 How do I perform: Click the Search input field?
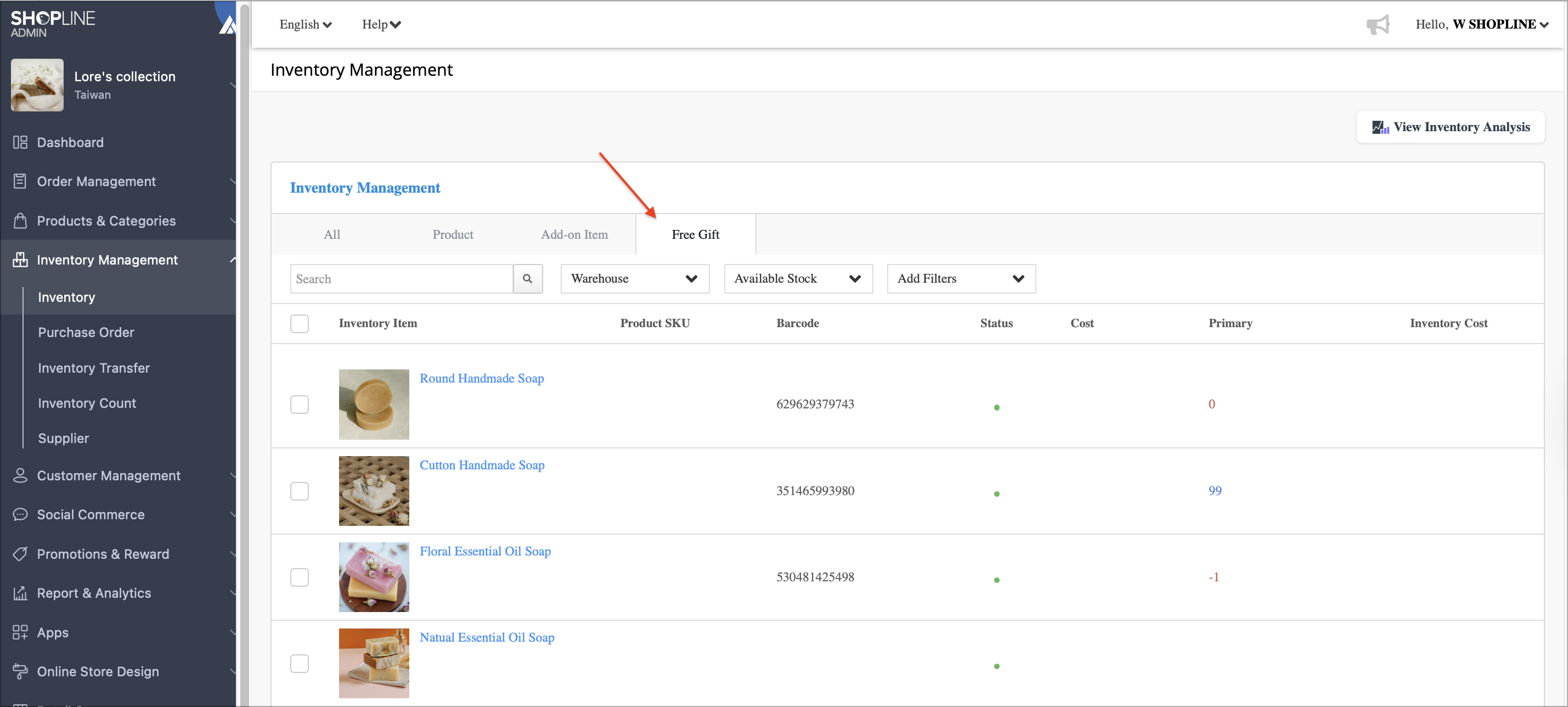401,278
